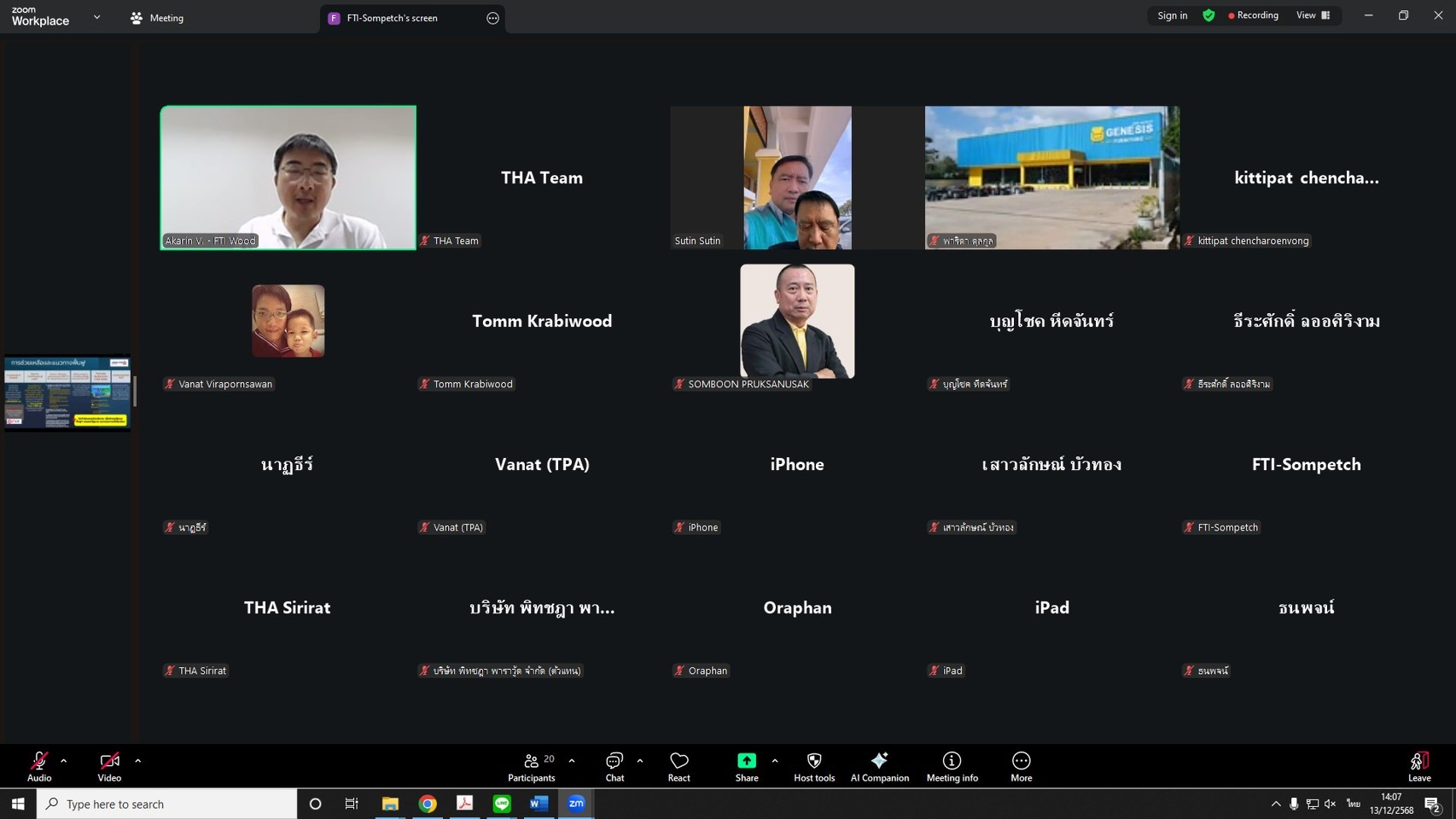The width and height of the screenshot is (1456, 819).
Task: Select the shared screen thumbnail
Action: [67, 392]
